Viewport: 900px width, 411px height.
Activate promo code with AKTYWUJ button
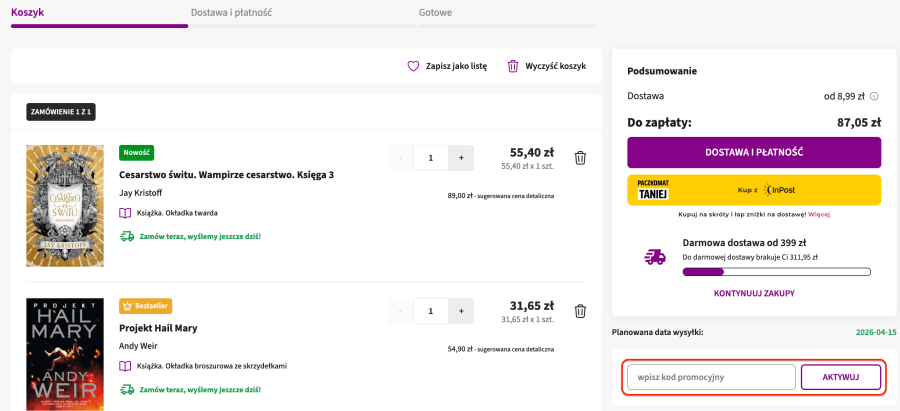[x=840, y=377]
